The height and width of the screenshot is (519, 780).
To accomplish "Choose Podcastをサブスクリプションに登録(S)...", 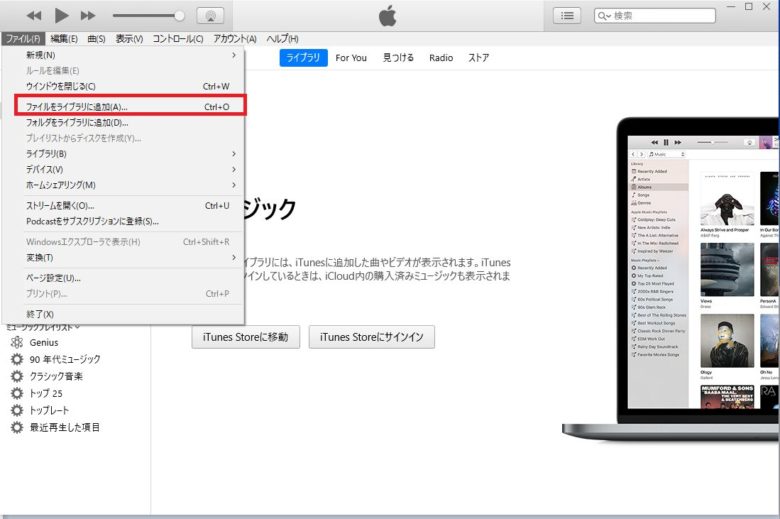I will tap(123, 221).
